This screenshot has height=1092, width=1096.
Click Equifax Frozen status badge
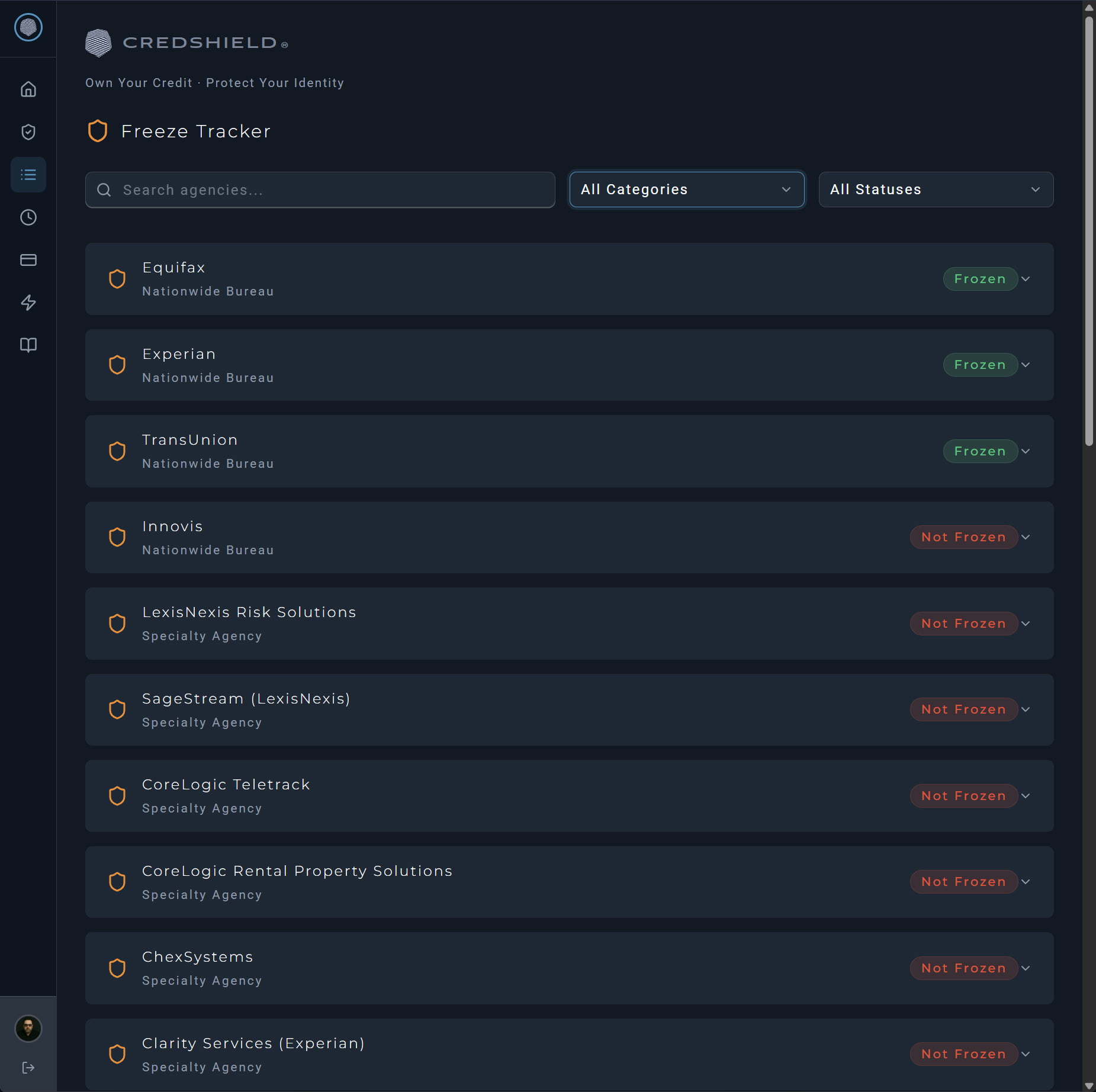point(980,279)
